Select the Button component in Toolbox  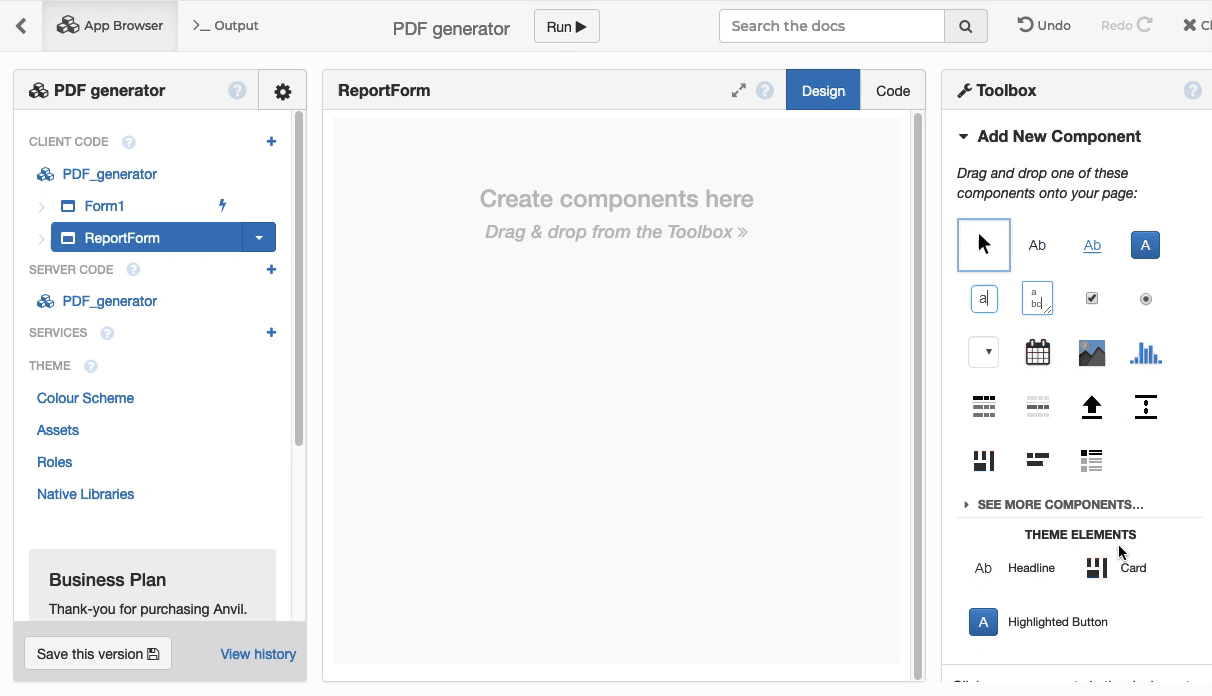tap(1145, 245)
